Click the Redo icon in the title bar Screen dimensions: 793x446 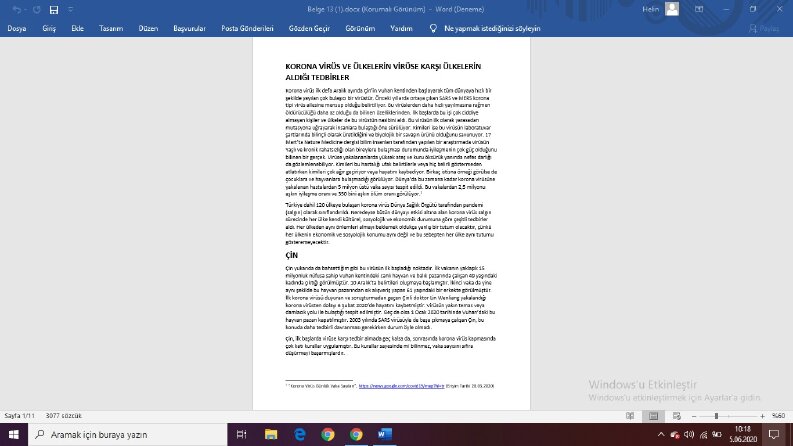coord(36,10)
